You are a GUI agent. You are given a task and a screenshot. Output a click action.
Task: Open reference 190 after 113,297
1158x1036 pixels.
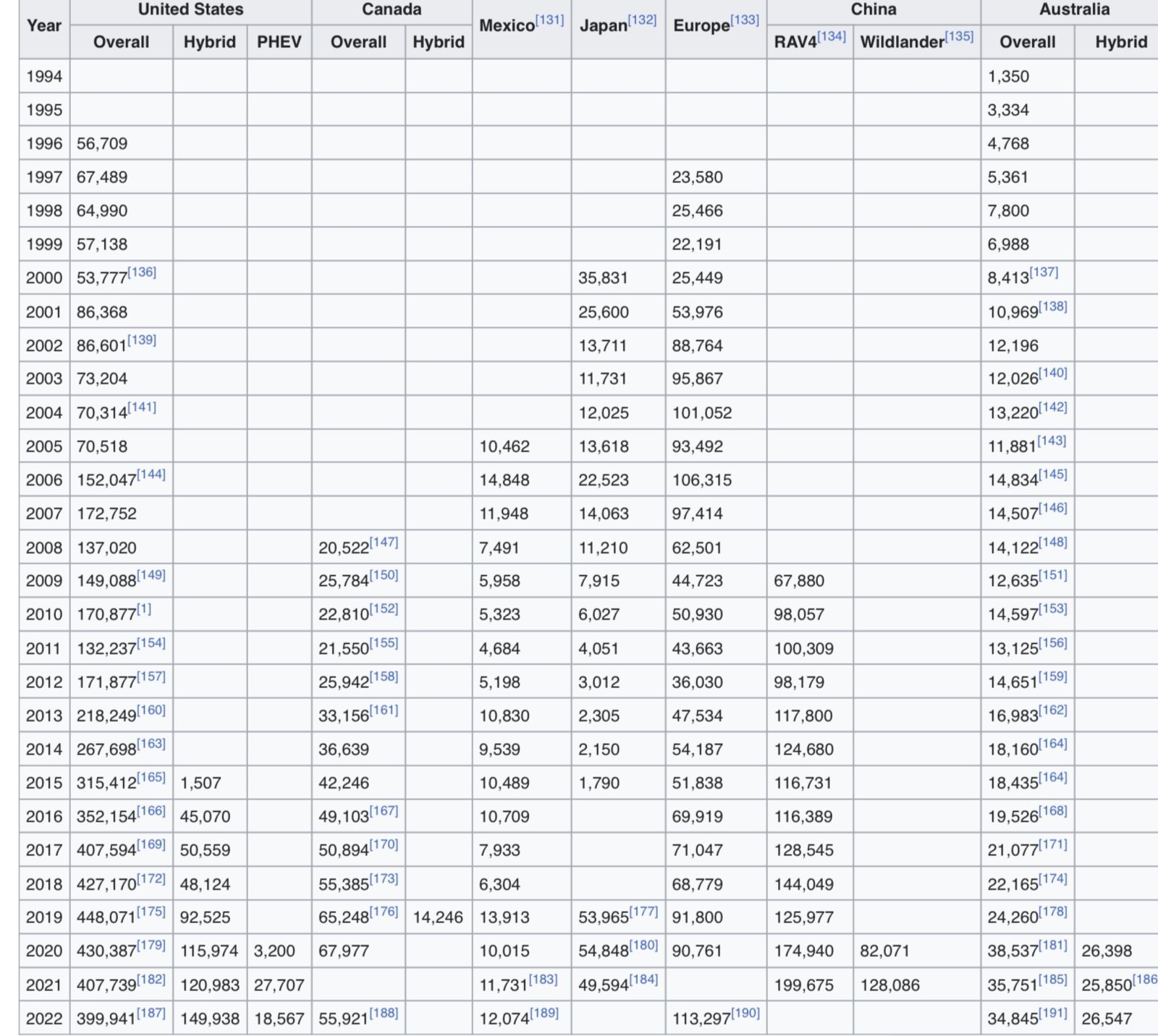click(x=745, y=1012)
